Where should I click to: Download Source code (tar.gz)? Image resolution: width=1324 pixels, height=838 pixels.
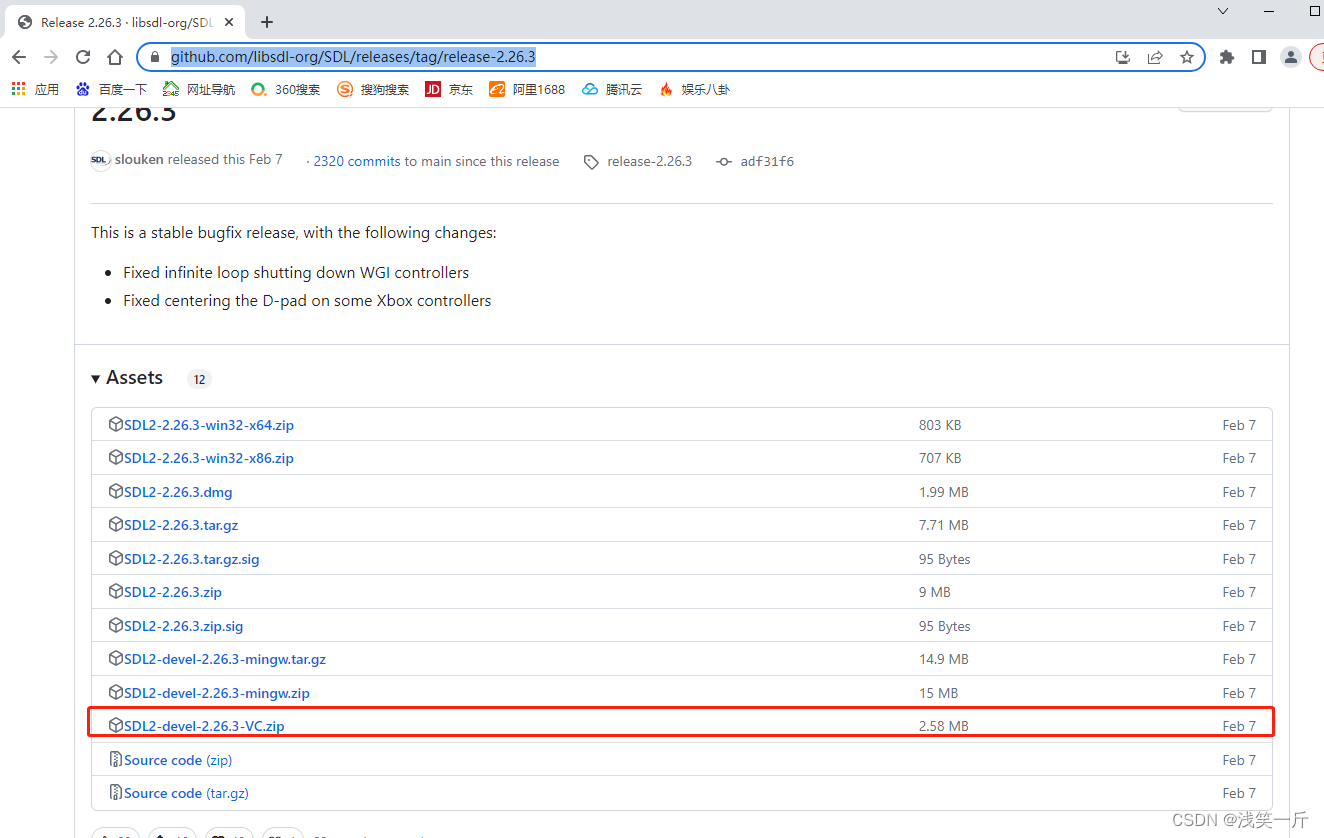186,793
